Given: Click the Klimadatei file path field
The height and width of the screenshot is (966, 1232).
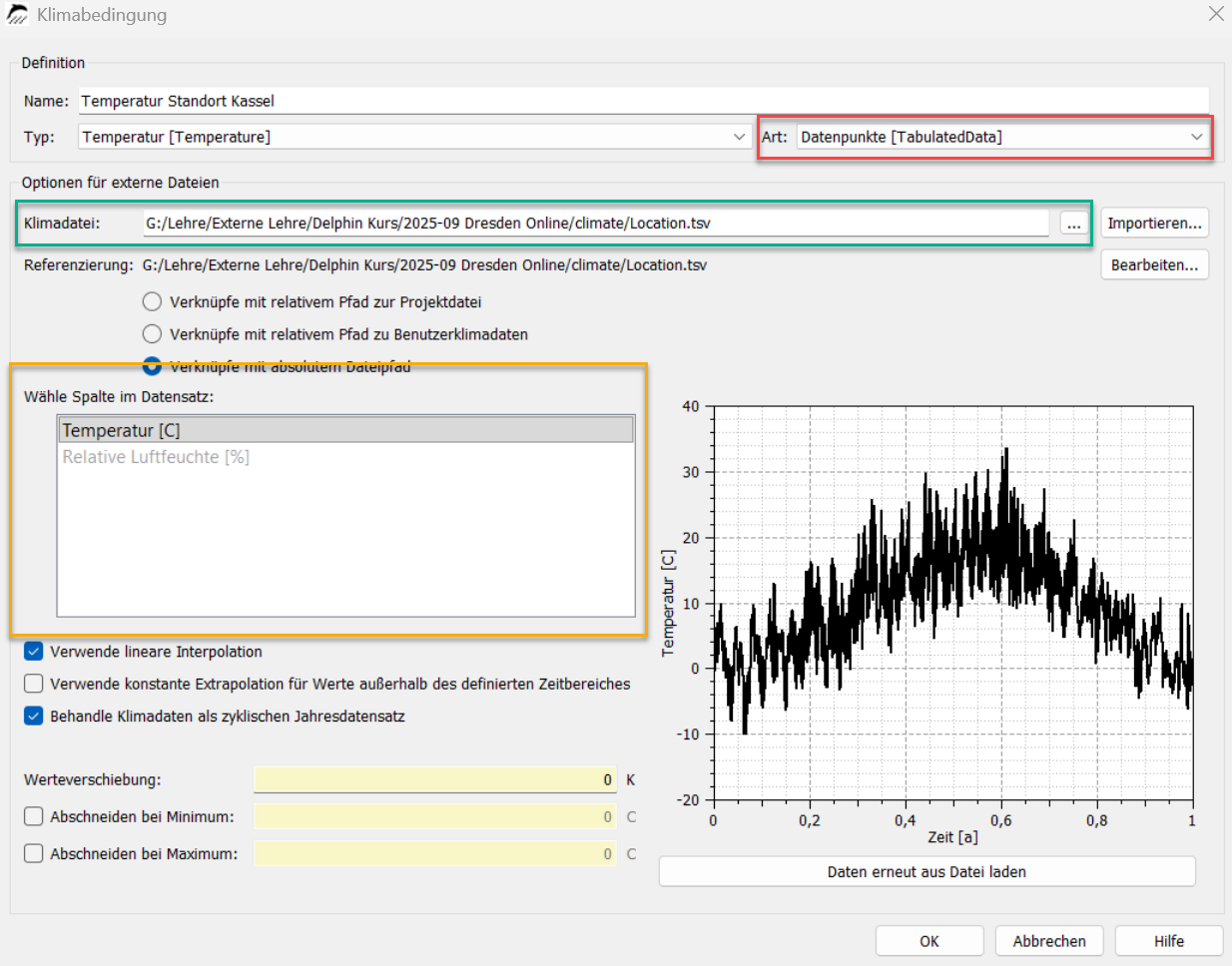Looking at the screenshot, I should 595,224.
